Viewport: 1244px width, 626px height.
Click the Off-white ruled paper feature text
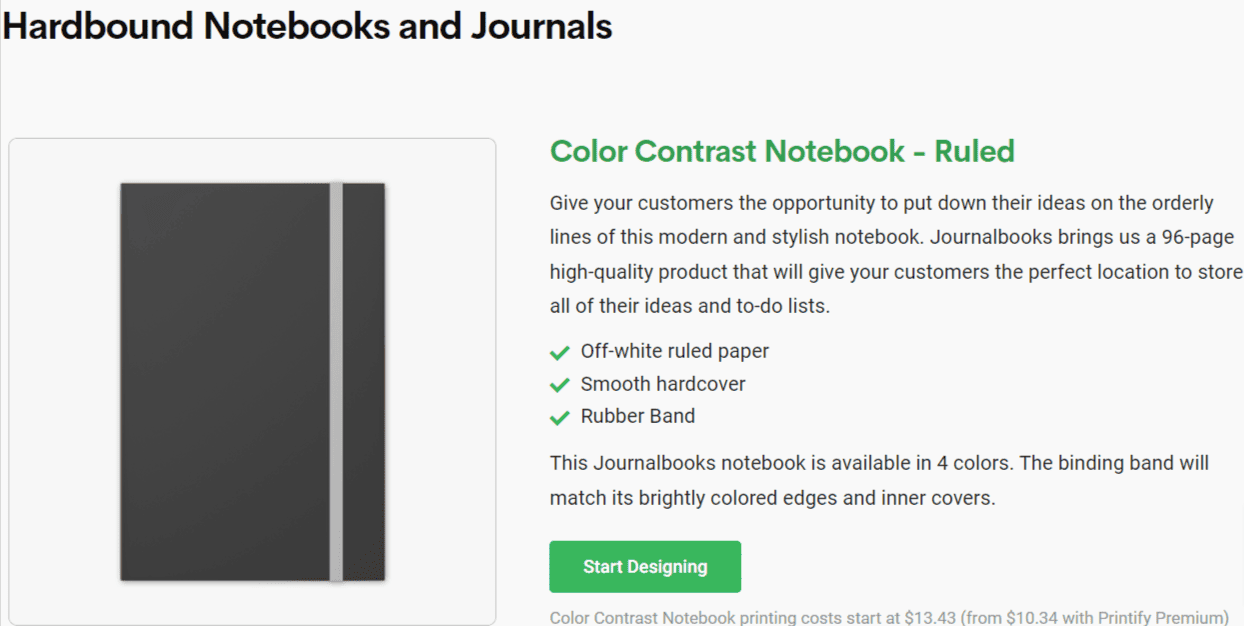tap(675, 351)
